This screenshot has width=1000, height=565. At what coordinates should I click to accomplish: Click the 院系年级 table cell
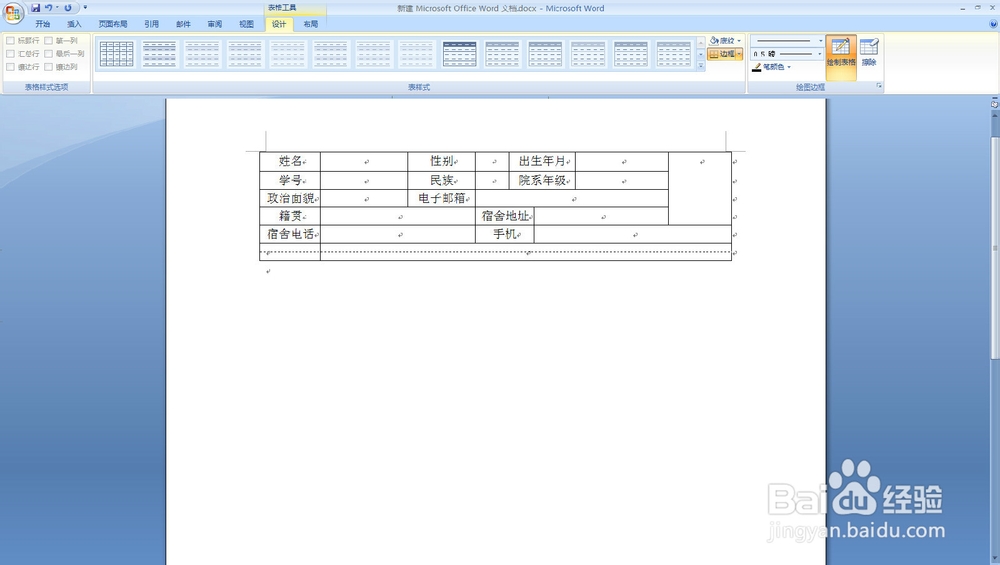(542, 180)
